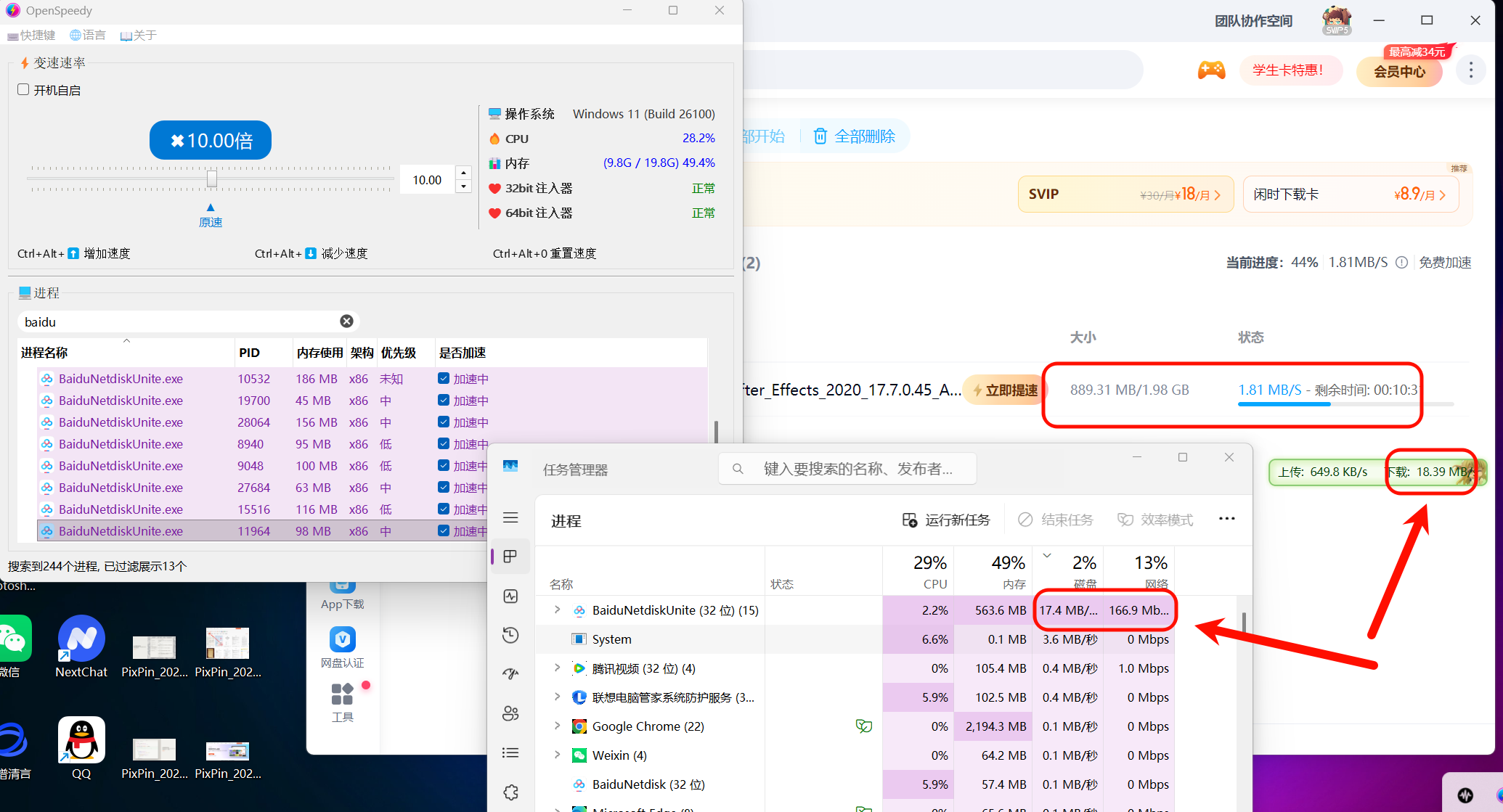Viewport: 1503px width, 812px height.
Task: Open the 语言 menu in OpenSpeedy
Action: click(88, 35)
